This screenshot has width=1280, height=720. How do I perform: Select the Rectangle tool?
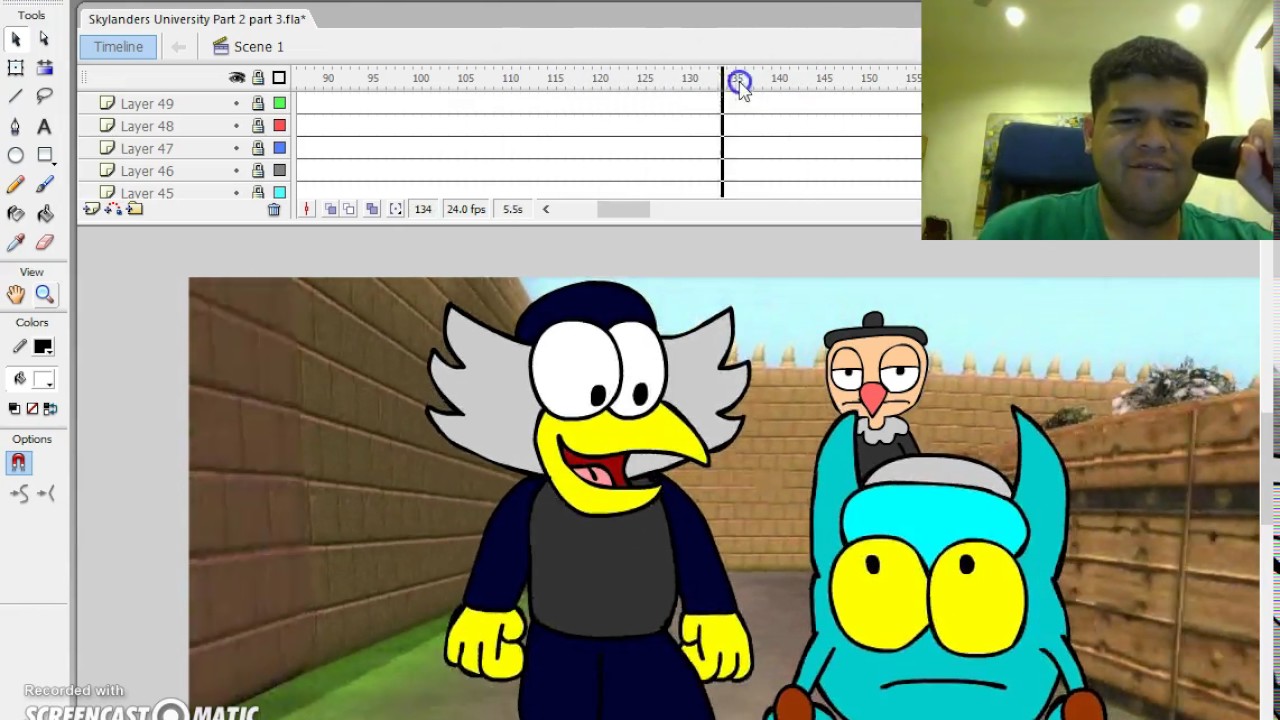point(44,155)
